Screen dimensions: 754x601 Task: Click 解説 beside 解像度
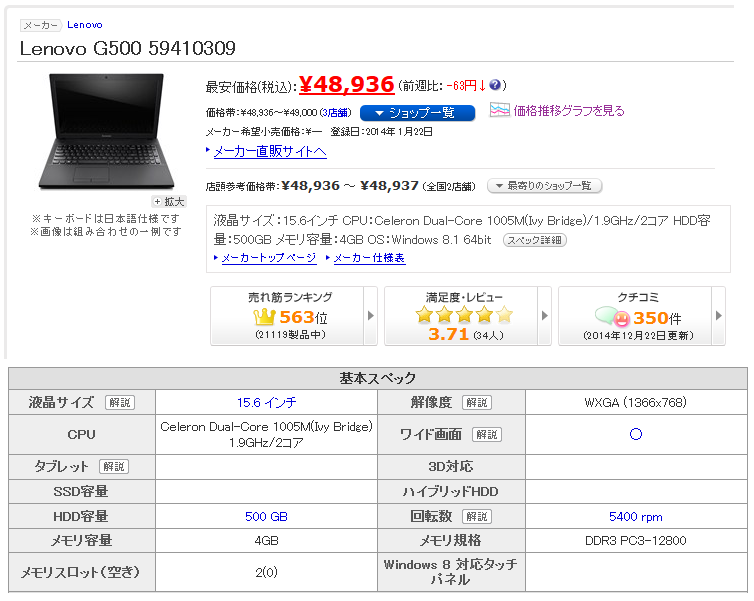click(477, 402)
